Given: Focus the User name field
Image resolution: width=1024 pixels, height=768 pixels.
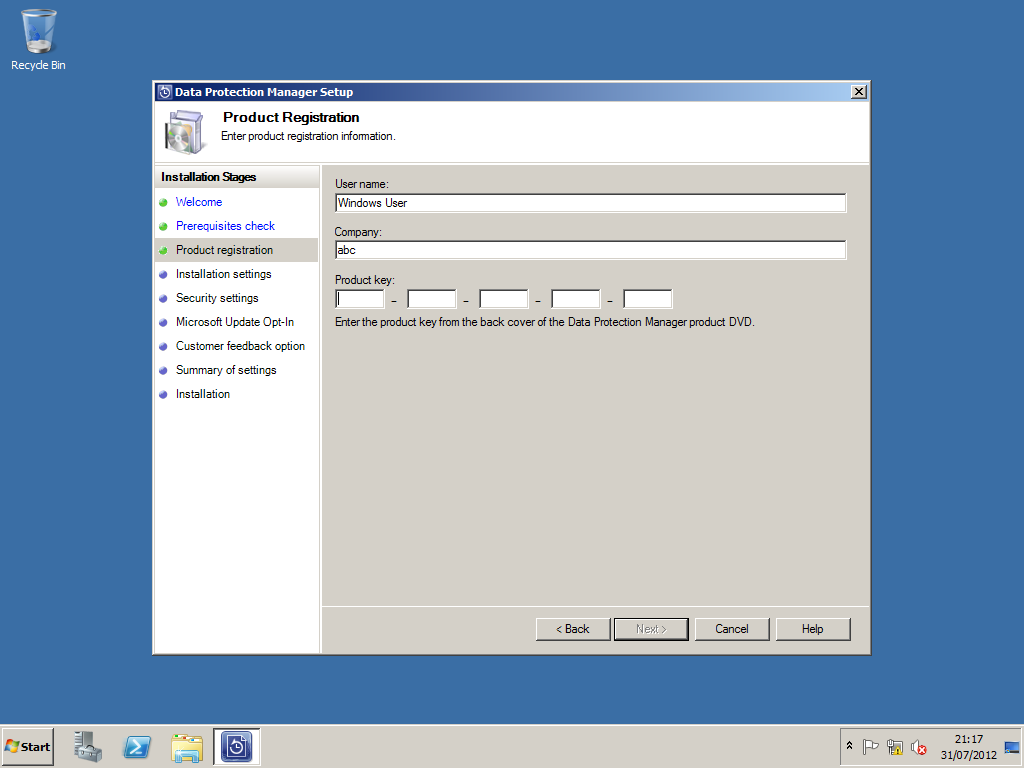Looking at the screenshot, I should [590, 203].
